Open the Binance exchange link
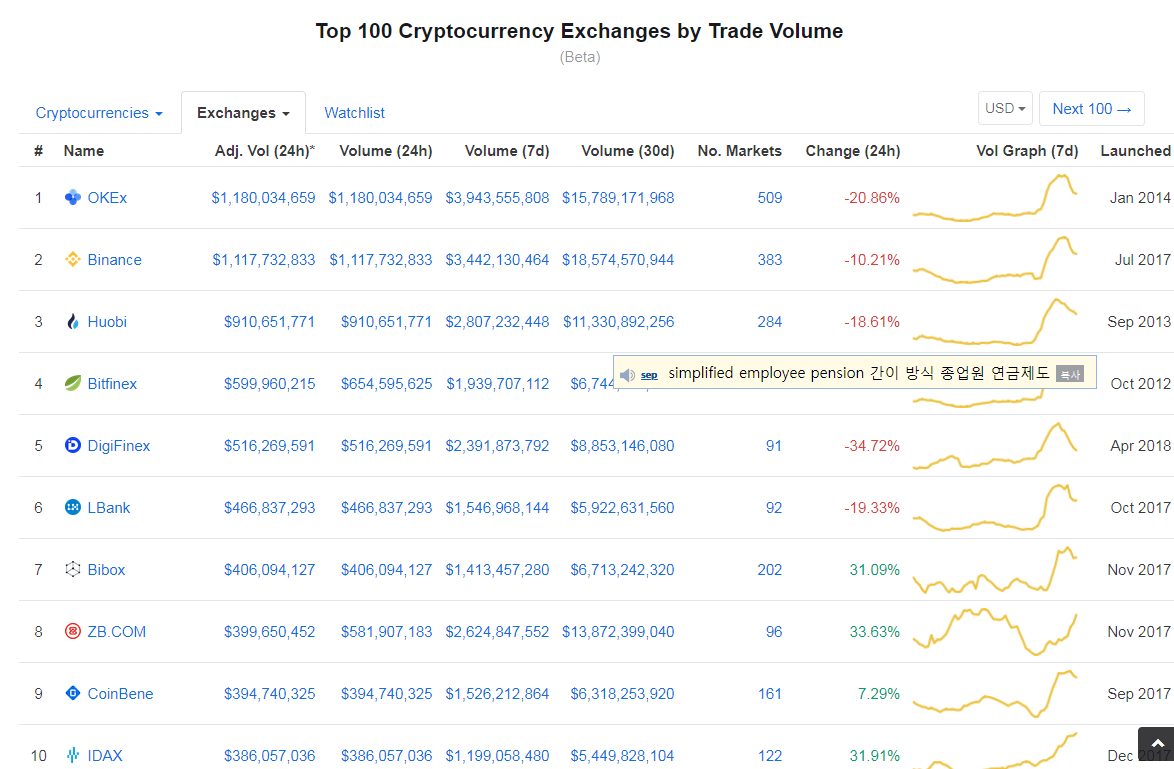 pyautogui.click(x=115, y=260)
